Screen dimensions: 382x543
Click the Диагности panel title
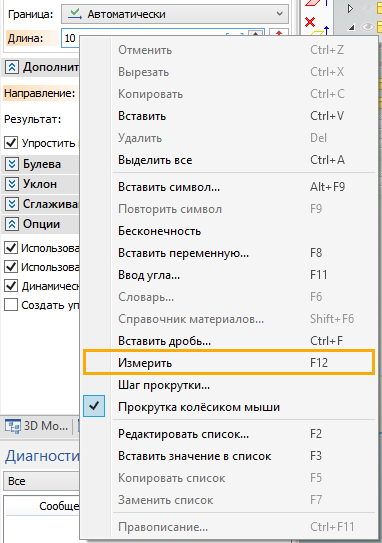[42, 456]
